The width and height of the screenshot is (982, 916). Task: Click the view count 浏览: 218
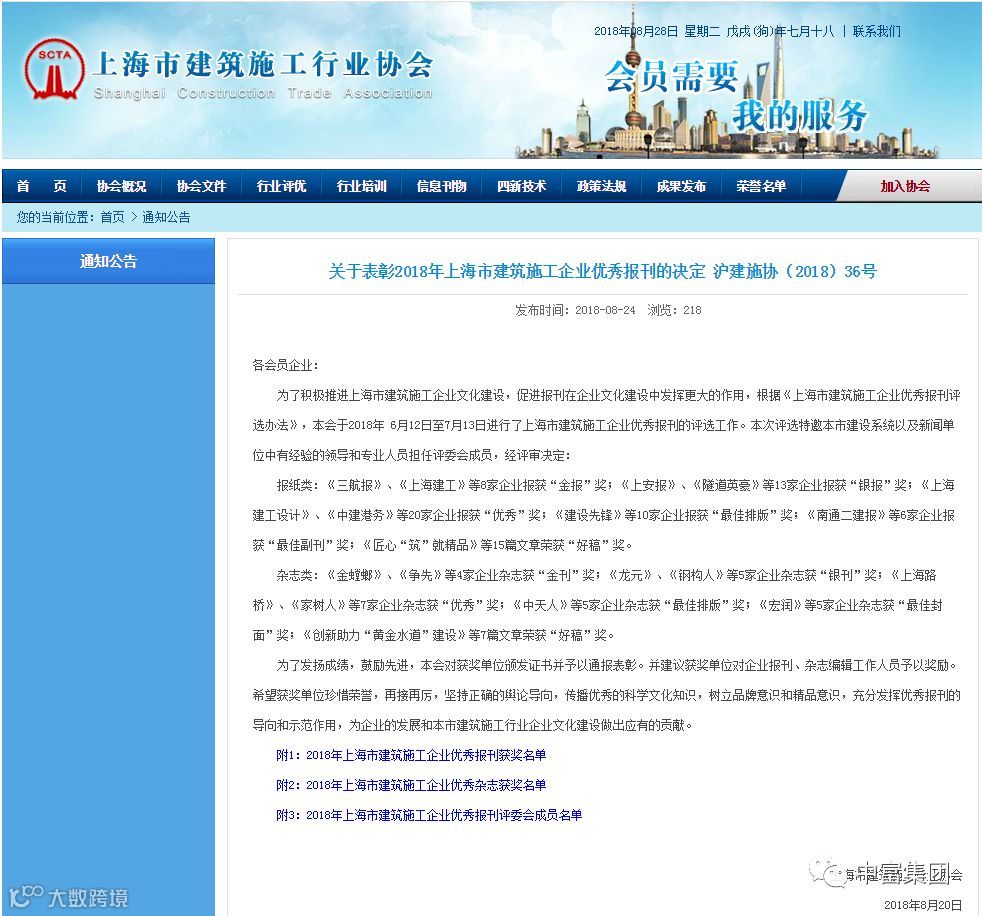pyautogui.click(x=674, y=310)
